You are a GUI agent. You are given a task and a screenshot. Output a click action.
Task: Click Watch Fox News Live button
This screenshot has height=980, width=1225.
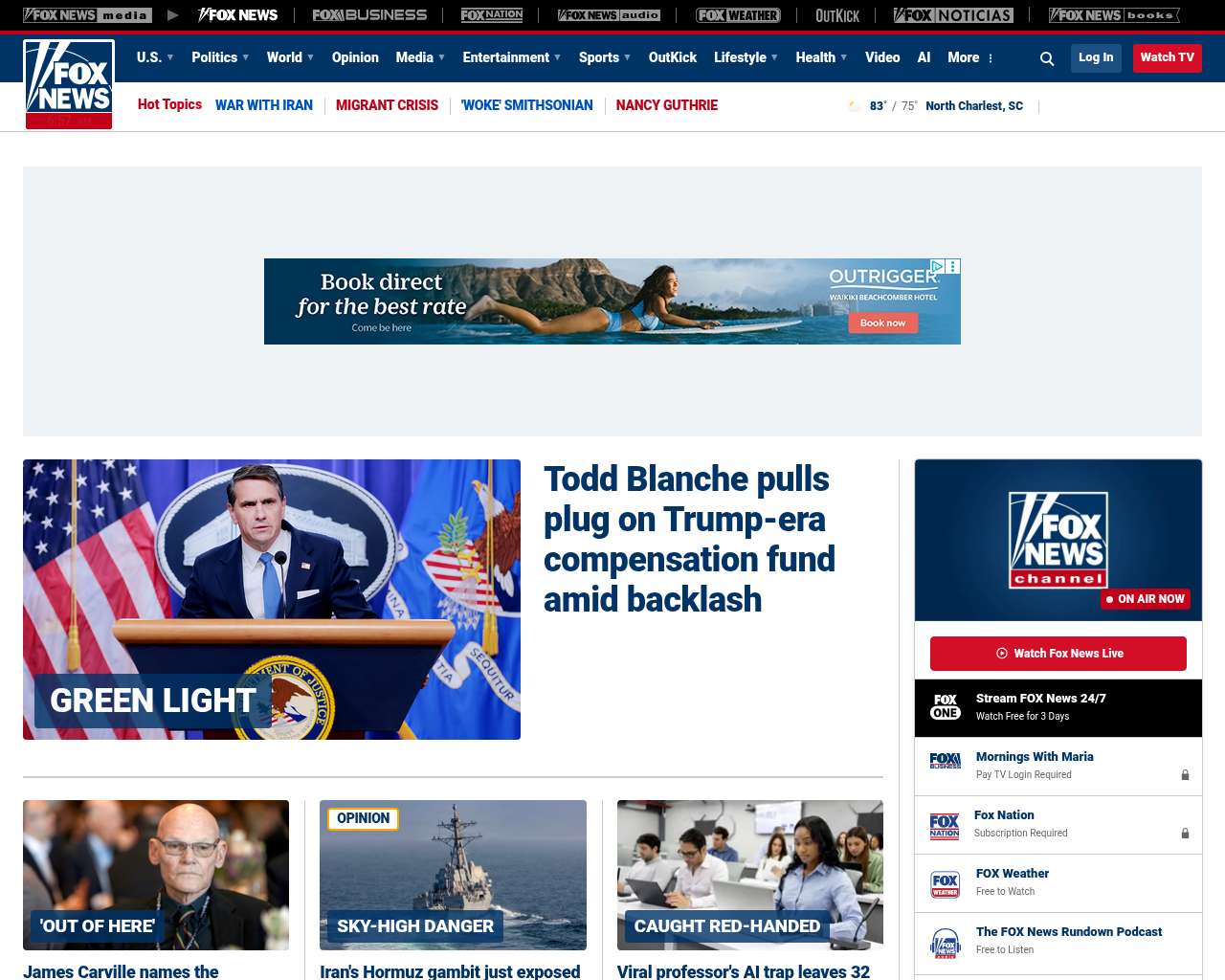(1058, 654)
